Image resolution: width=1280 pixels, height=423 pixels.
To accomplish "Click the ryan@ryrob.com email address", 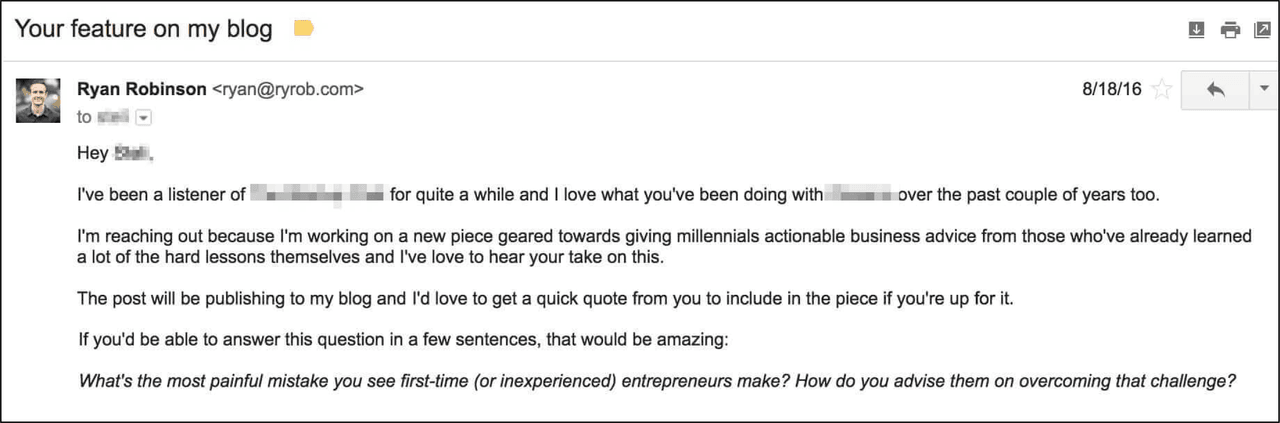I will tap(287, 89).
